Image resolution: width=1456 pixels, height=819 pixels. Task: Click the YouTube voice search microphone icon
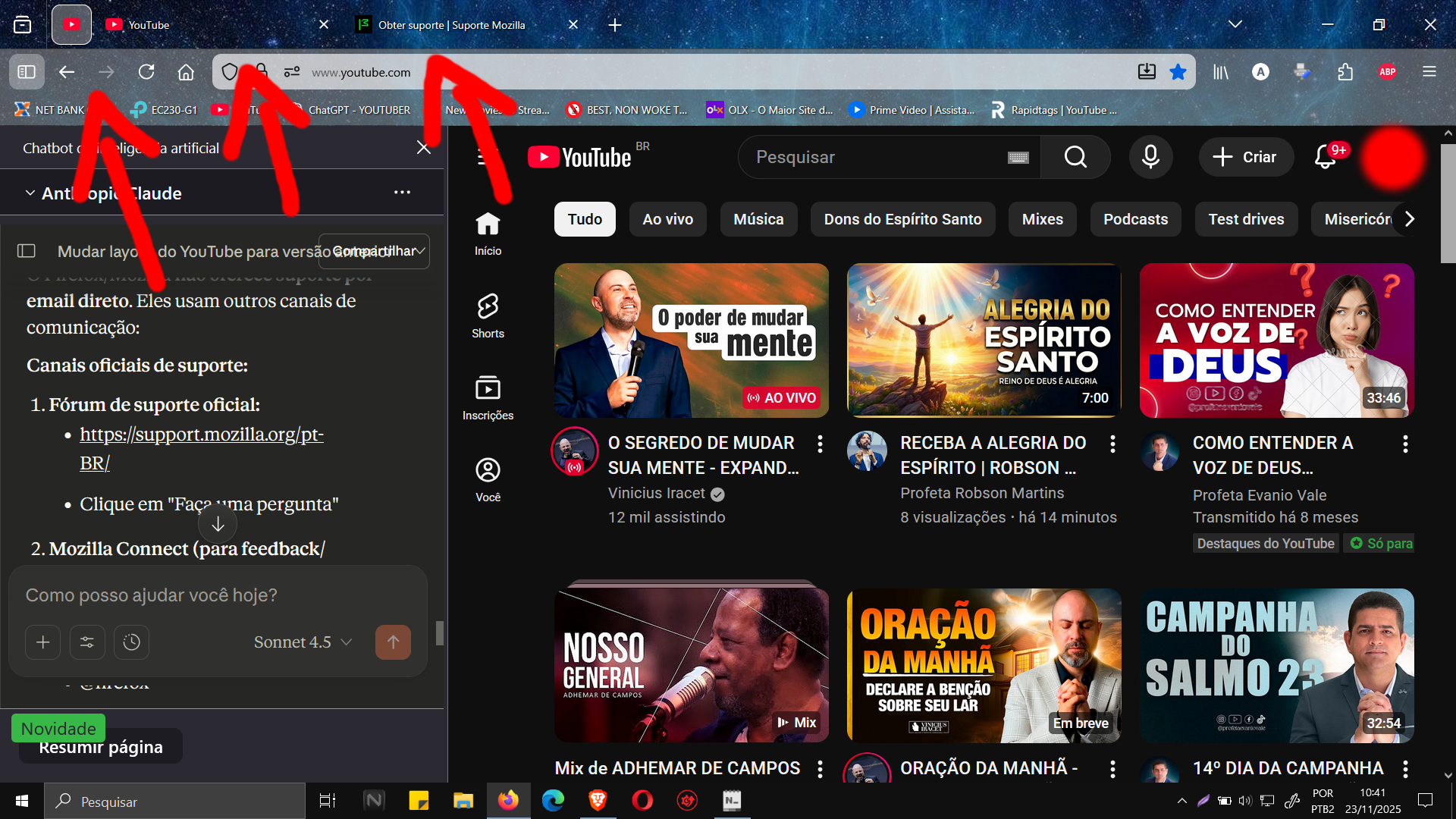click(1150, 157)
